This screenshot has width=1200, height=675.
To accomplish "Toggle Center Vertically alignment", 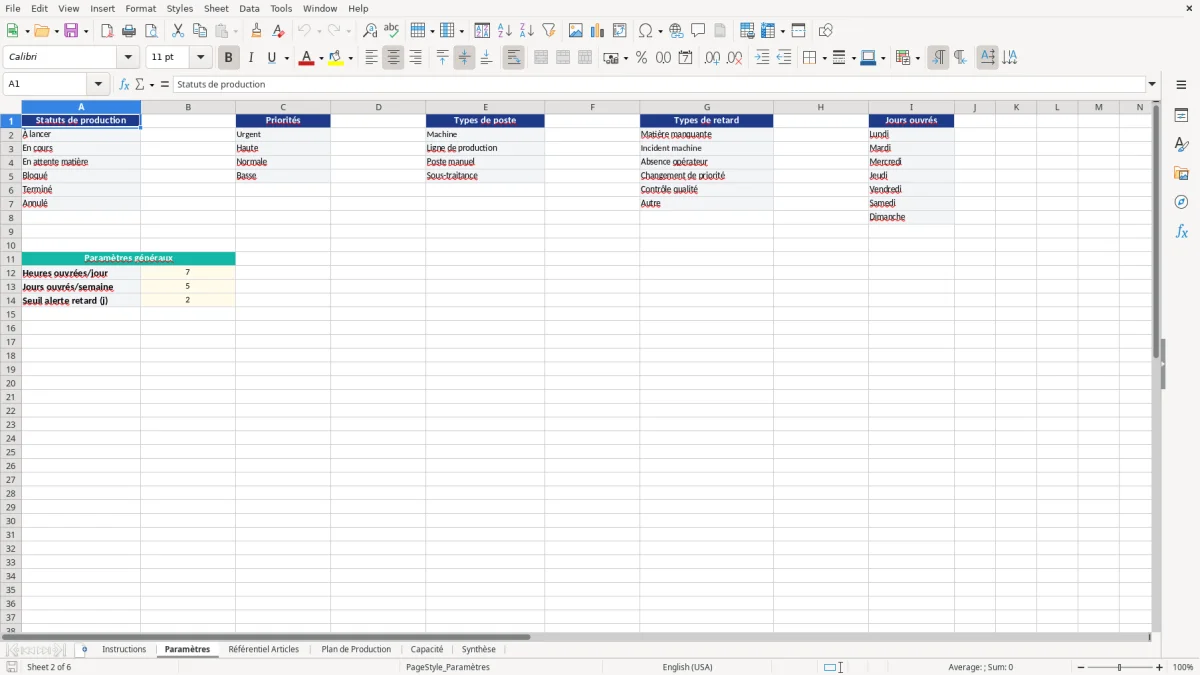I will click(464, 58).
